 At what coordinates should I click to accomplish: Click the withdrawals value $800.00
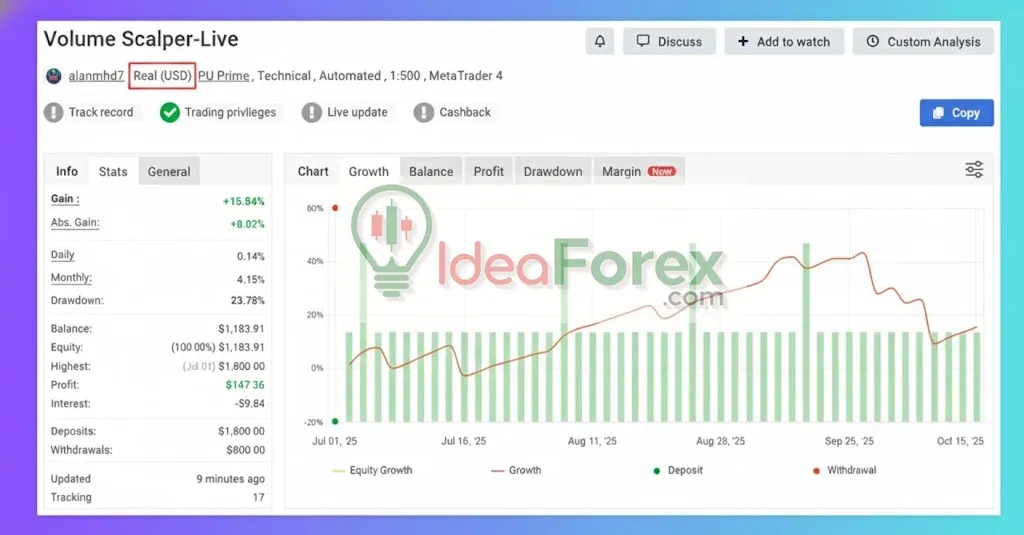(x=246, y=450)
